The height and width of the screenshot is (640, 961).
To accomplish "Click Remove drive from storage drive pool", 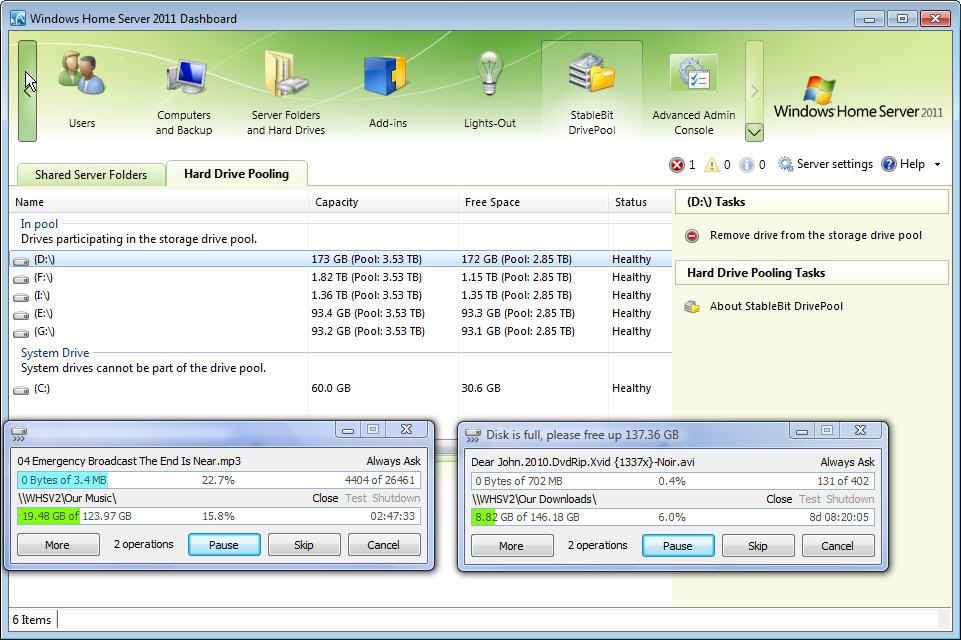I will 815,236.
